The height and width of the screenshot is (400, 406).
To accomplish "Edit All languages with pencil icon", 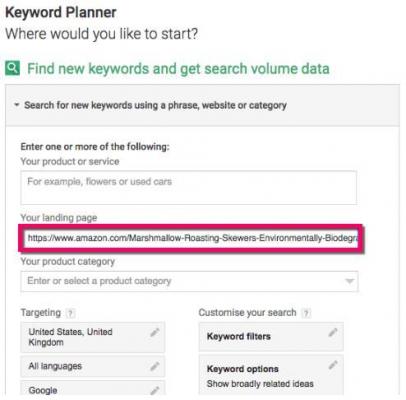I will tap(154, 366).
